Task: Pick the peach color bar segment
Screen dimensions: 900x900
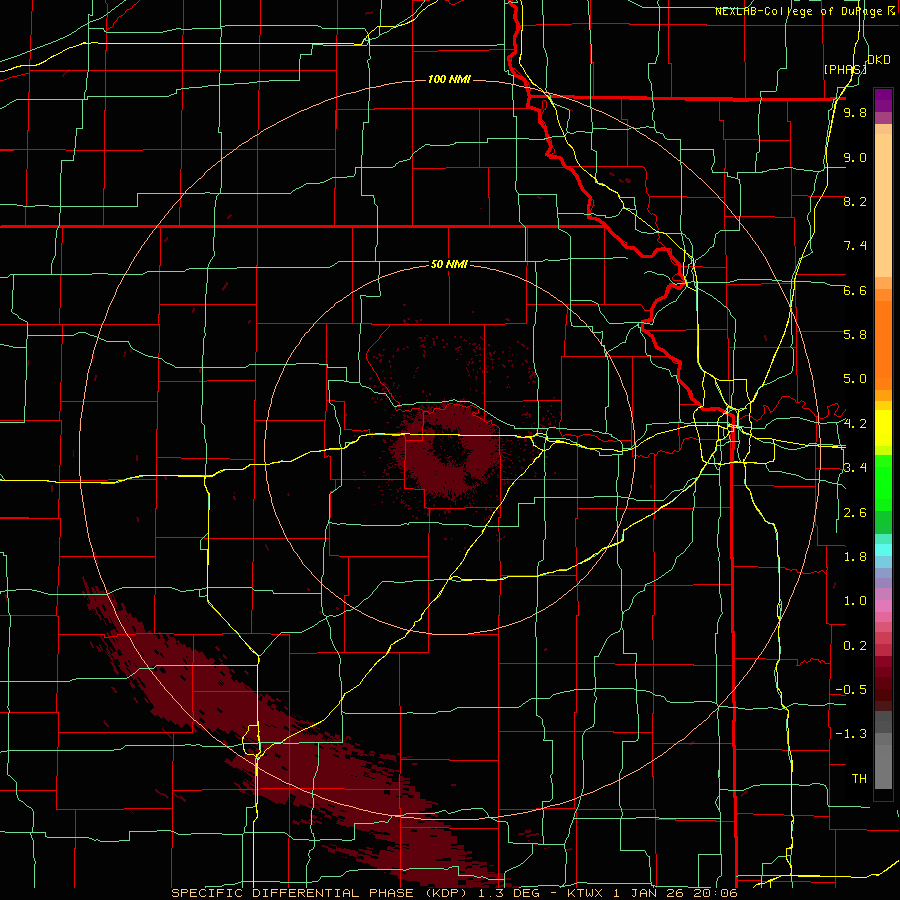Action: (883, 205)
